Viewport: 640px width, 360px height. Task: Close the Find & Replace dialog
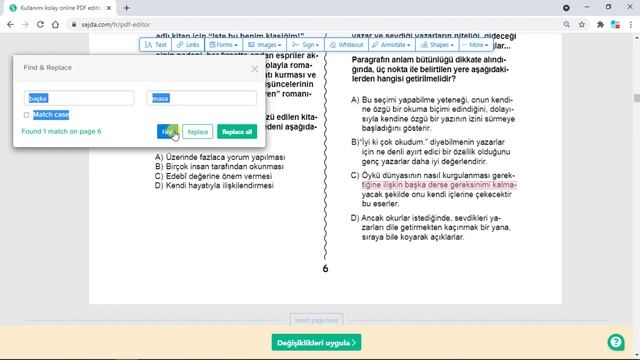click(255, 69)
